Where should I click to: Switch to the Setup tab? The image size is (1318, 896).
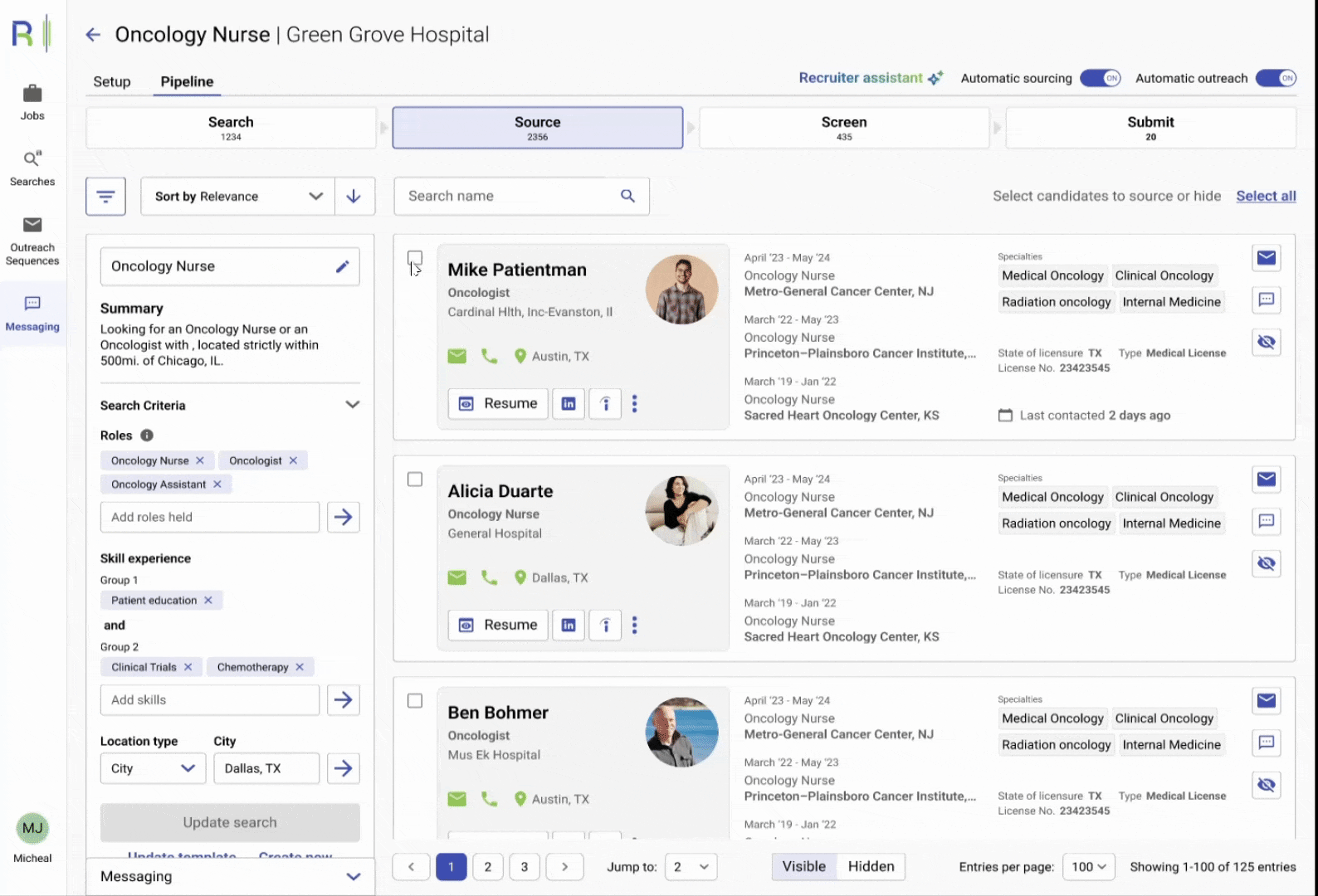[x=112, y=81]
